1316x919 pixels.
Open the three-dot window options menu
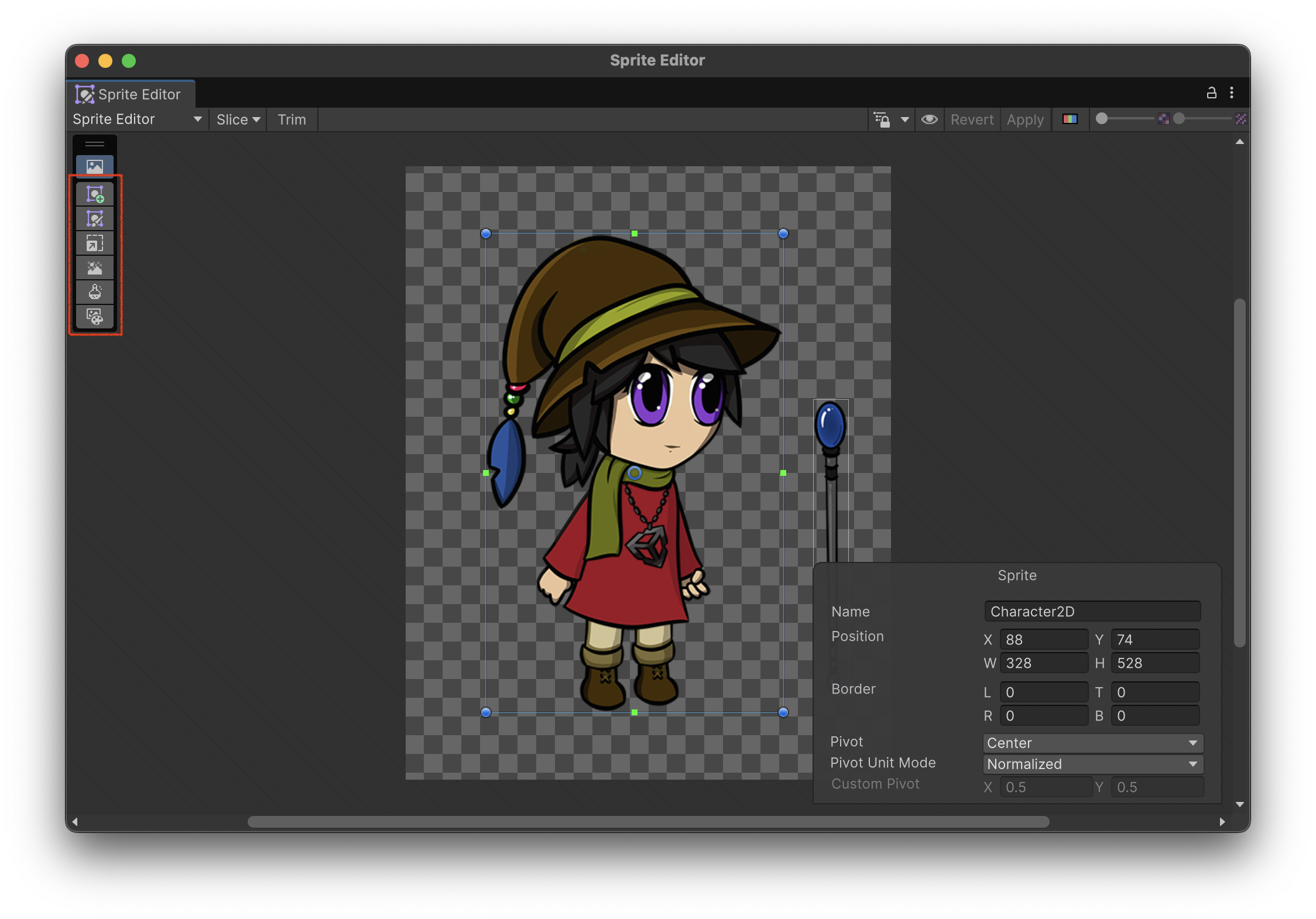(1232, 93)
